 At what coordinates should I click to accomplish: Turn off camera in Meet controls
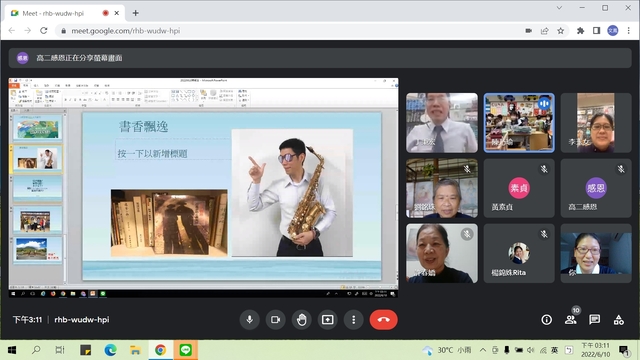click(x=276, y=320)
